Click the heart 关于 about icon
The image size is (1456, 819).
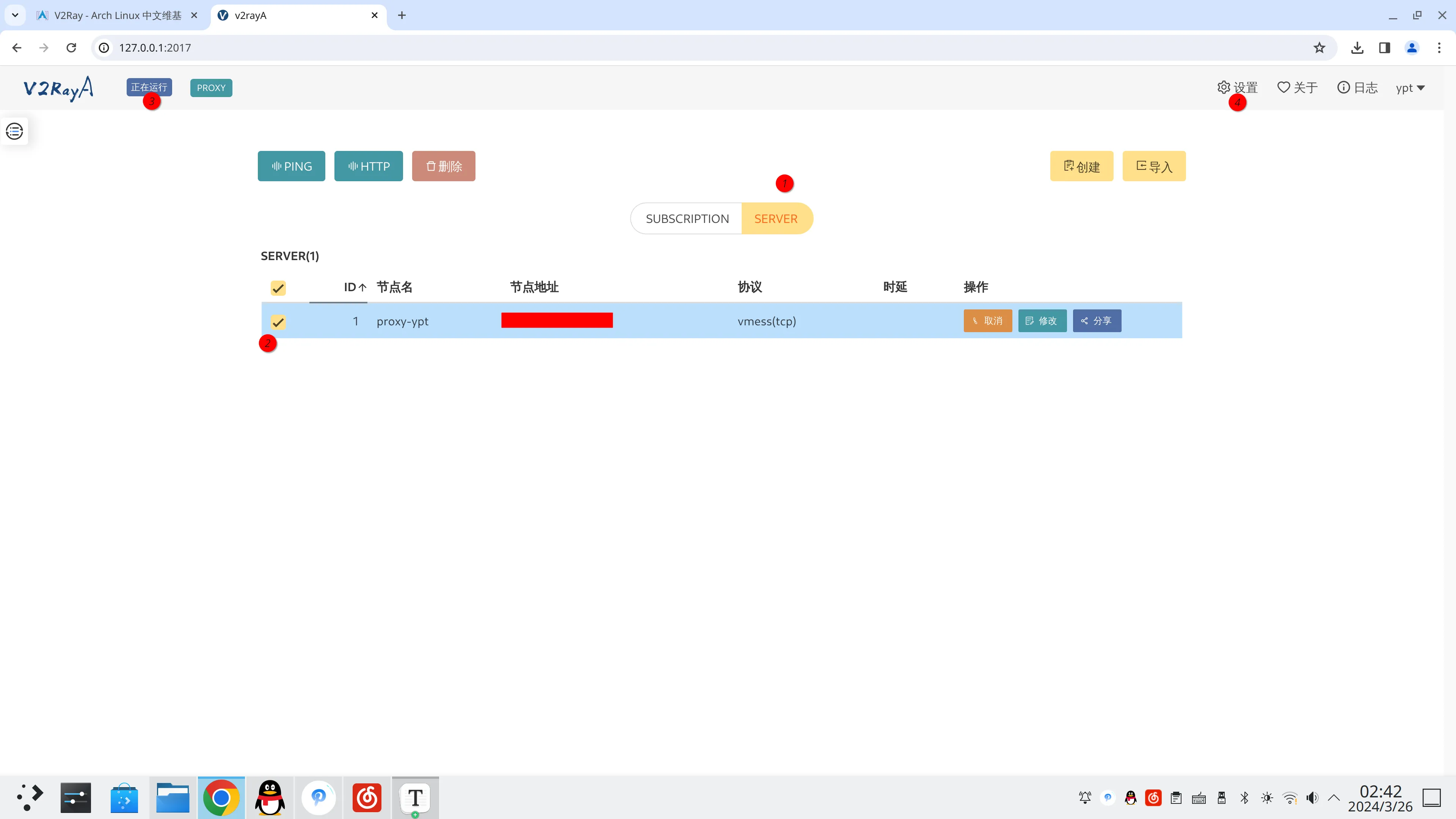pos(1283,87)
